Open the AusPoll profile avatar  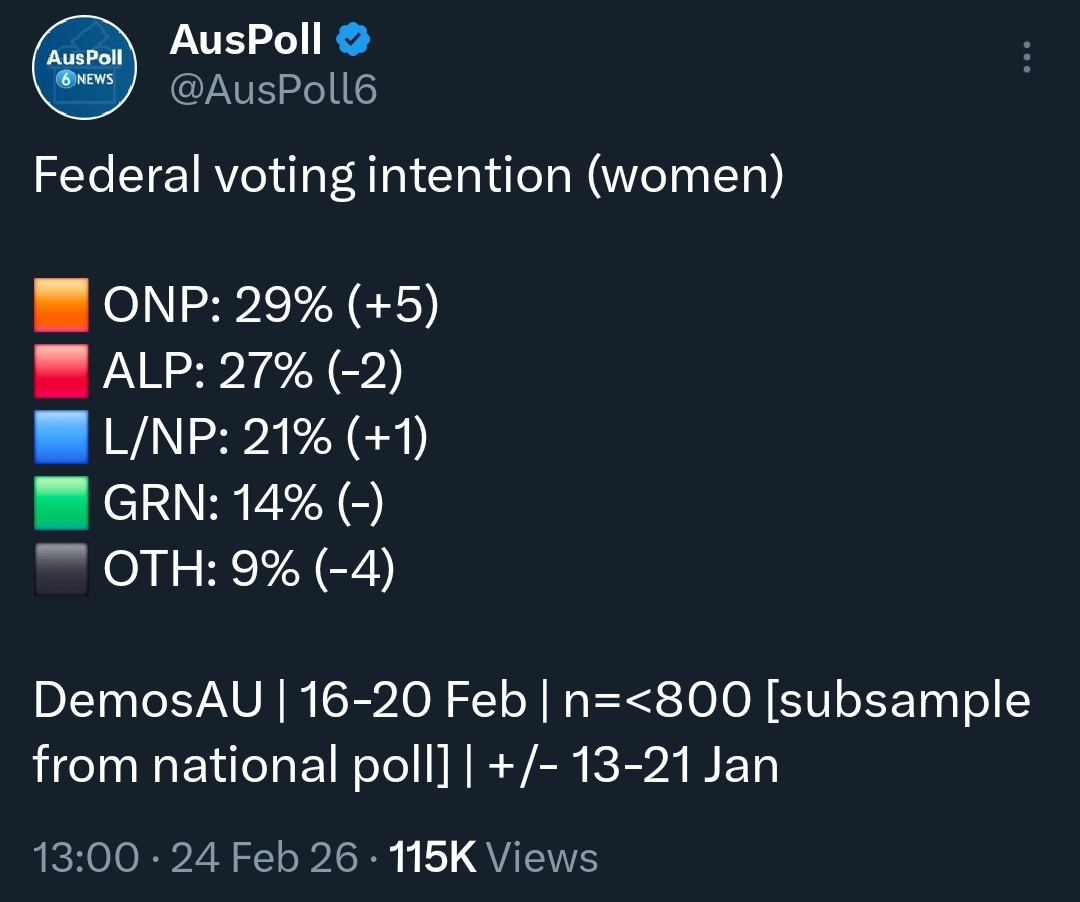(84, 66)
